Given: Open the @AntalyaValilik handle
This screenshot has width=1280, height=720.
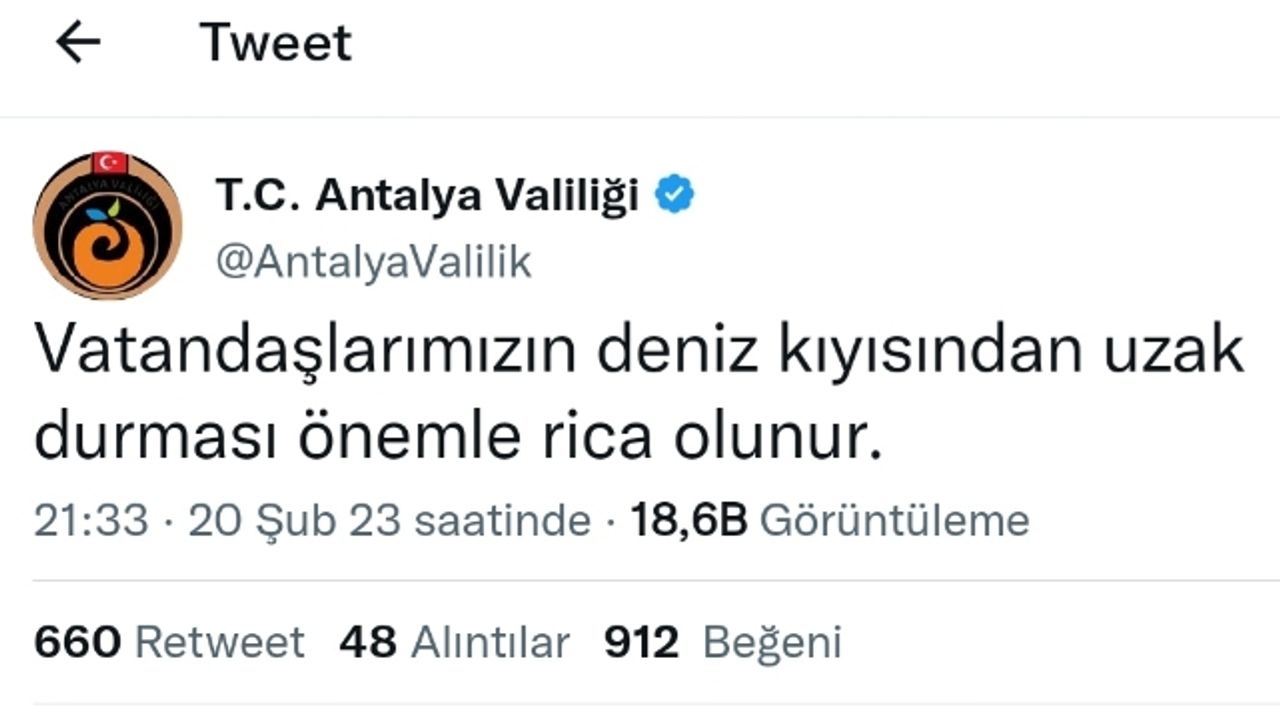Looking at the screenshot, I should click(373, 262).
